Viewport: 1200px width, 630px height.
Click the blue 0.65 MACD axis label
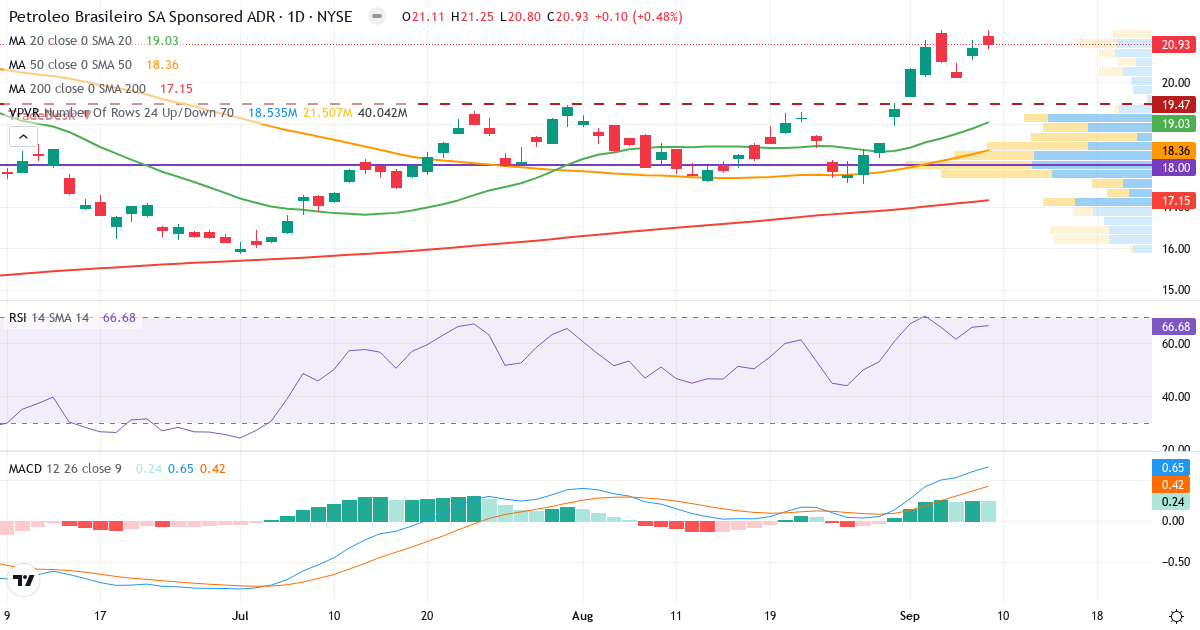(1170, 467)
